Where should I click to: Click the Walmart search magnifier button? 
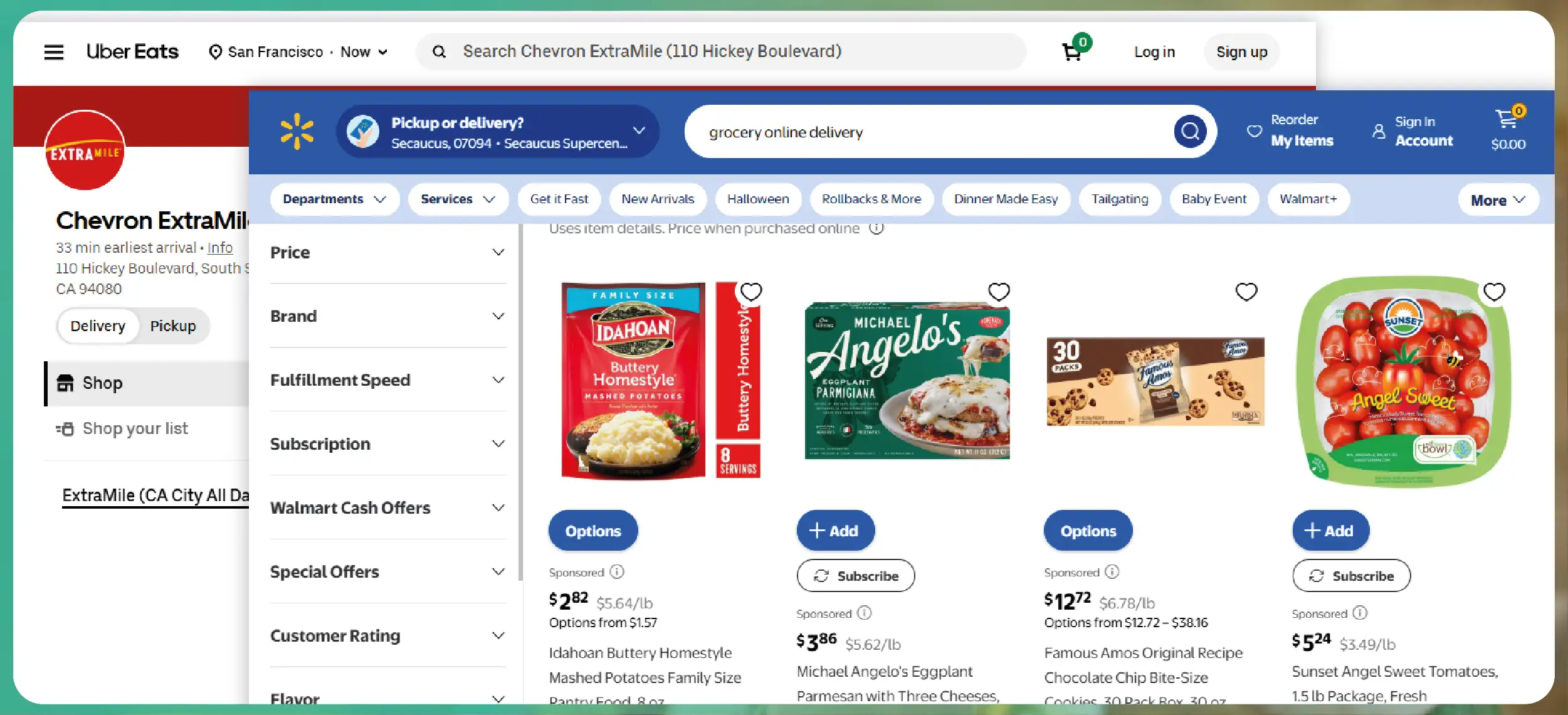pos(1189,132)
